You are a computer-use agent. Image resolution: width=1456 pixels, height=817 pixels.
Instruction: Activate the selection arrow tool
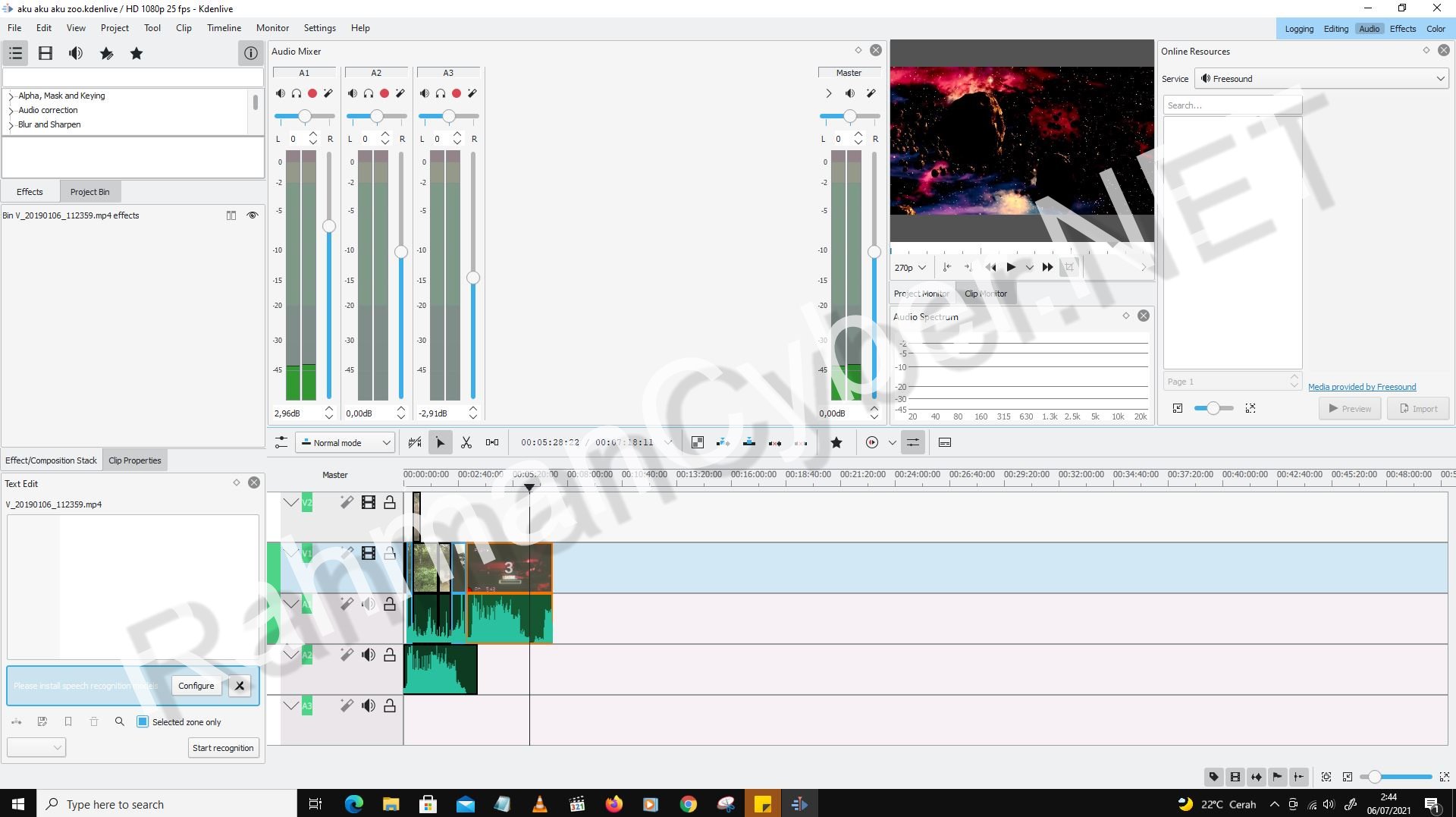[440, 442]
